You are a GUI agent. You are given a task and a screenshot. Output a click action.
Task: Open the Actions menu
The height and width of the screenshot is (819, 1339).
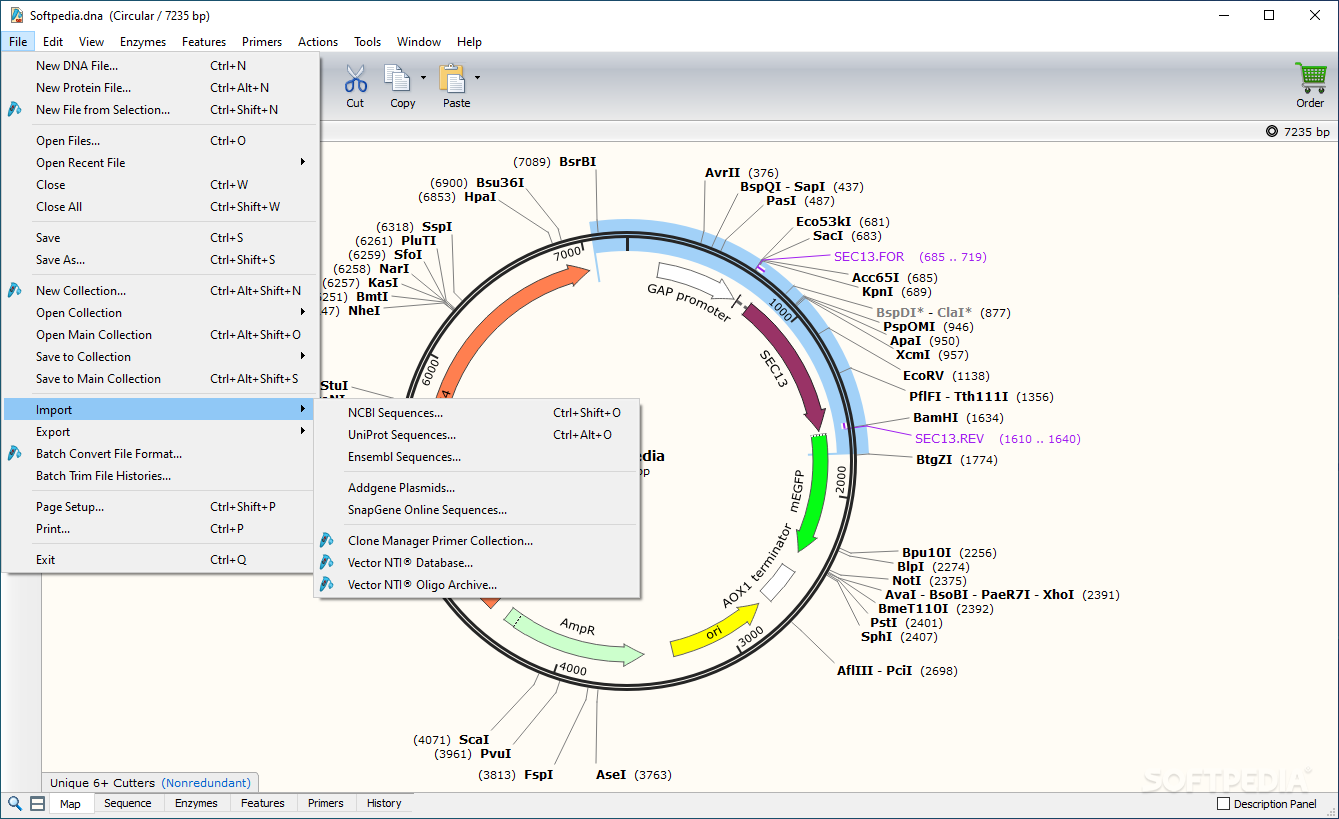click(318, 42)
